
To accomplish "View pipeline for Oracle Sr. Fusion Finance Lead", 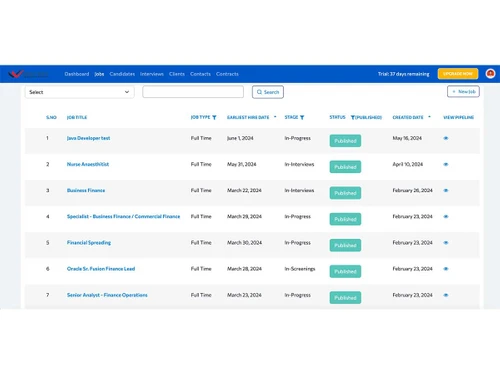I will (446, 269).
